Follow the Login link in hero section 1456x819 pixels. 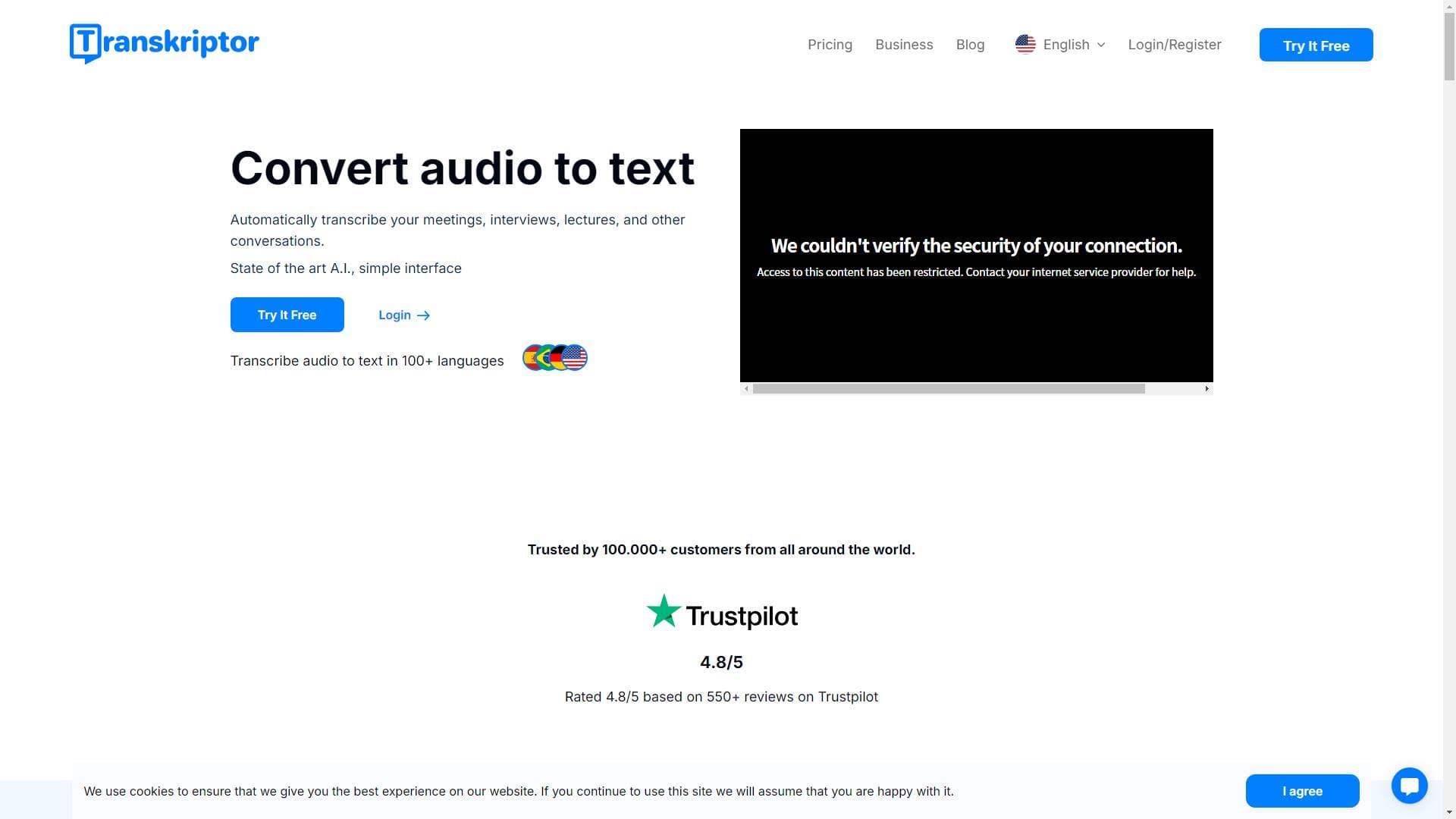tap(404, 315)
